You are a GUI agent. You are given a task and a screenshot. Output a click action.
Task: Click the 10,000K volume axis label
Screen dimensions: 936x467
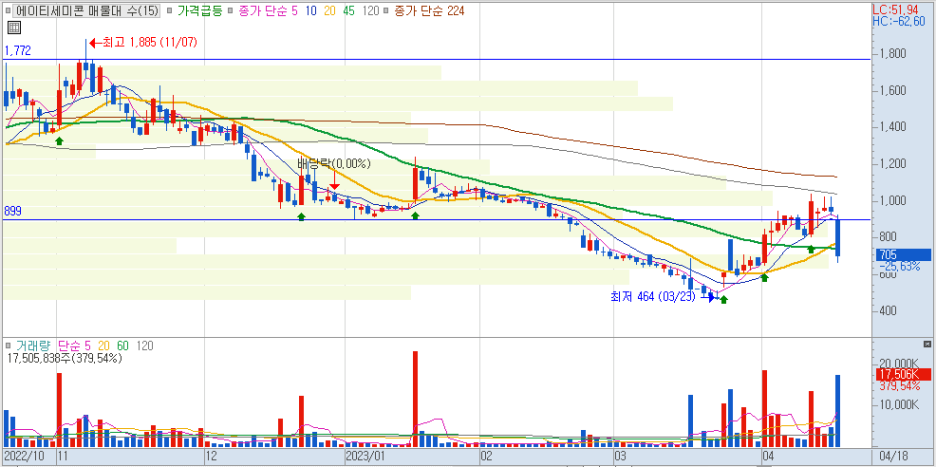(900, 405)
